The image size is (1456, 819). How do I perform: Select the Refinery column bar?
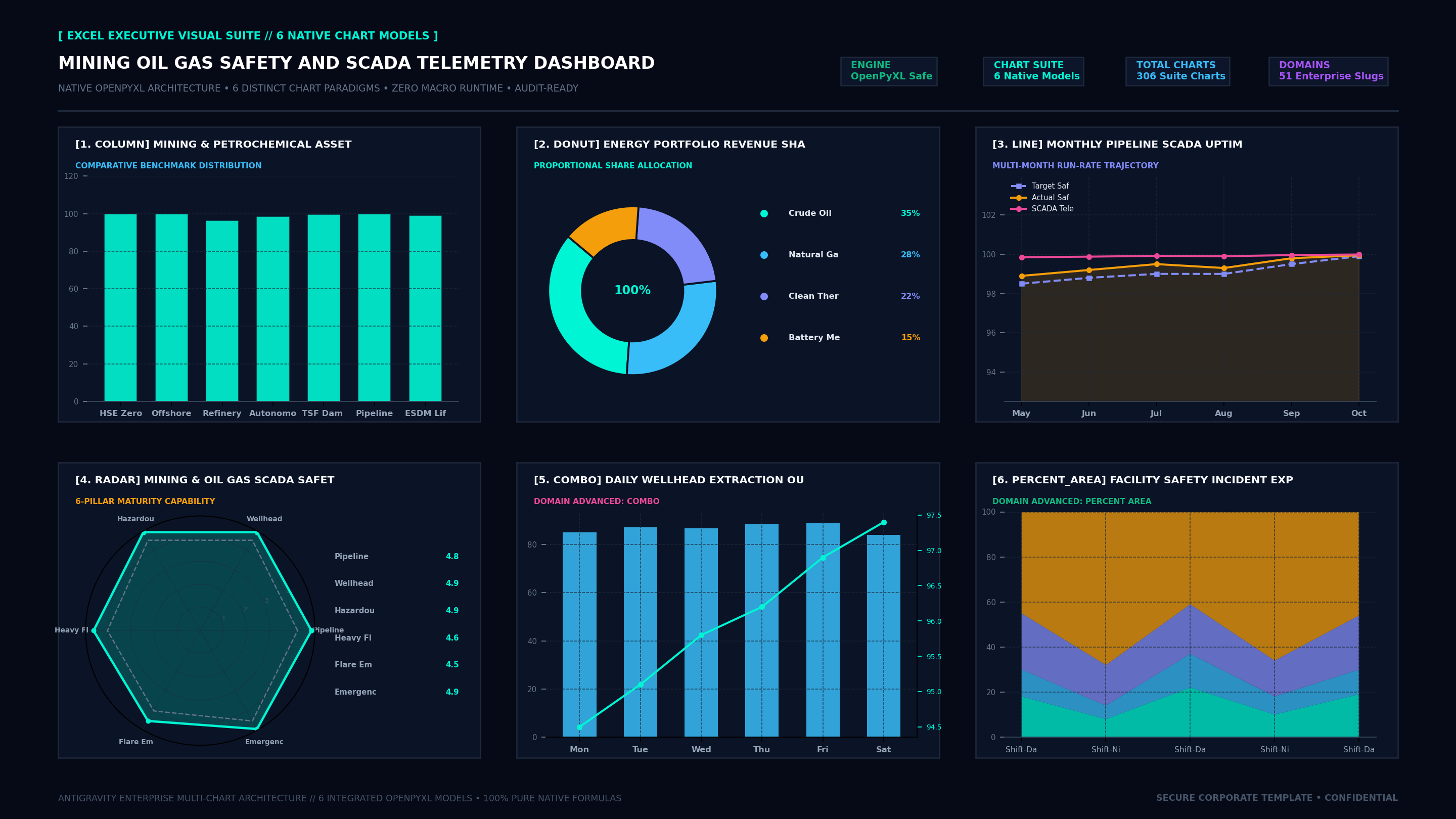coord(222,311)
